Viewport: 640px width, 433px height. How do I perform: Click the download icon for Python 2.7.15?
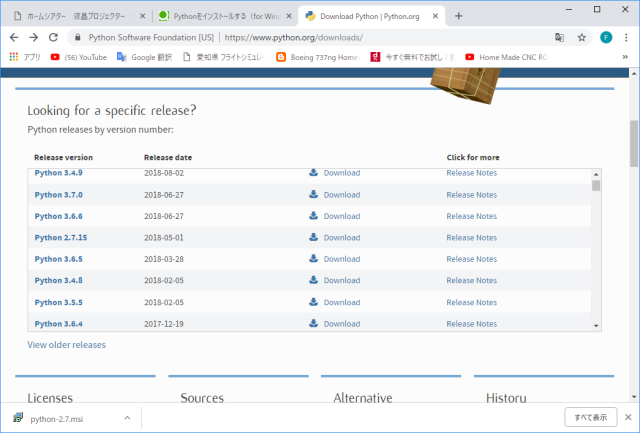(x=313, y=237)
